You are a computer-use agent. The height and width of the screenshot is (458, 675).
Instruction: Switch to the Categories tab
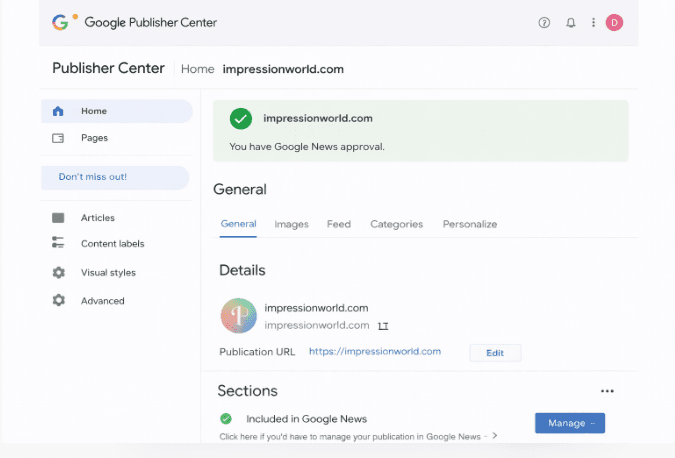click(x=396, y=224)
